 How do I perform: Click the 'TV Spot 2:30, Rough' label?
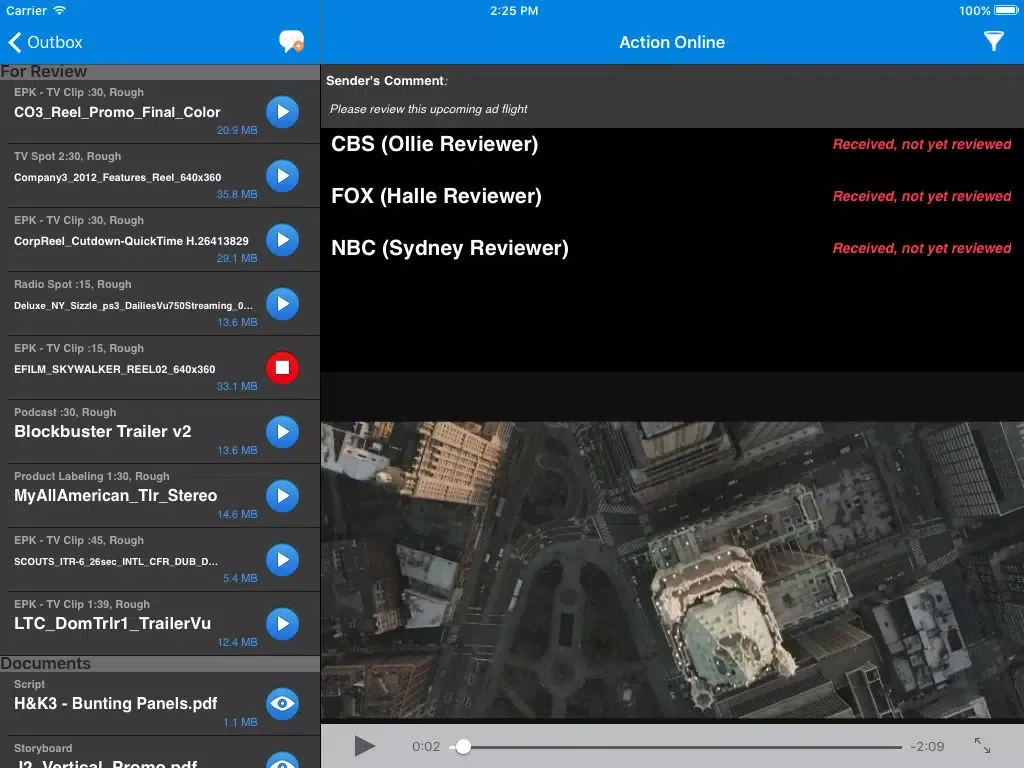pyautogui.click(x=67, y=157)
